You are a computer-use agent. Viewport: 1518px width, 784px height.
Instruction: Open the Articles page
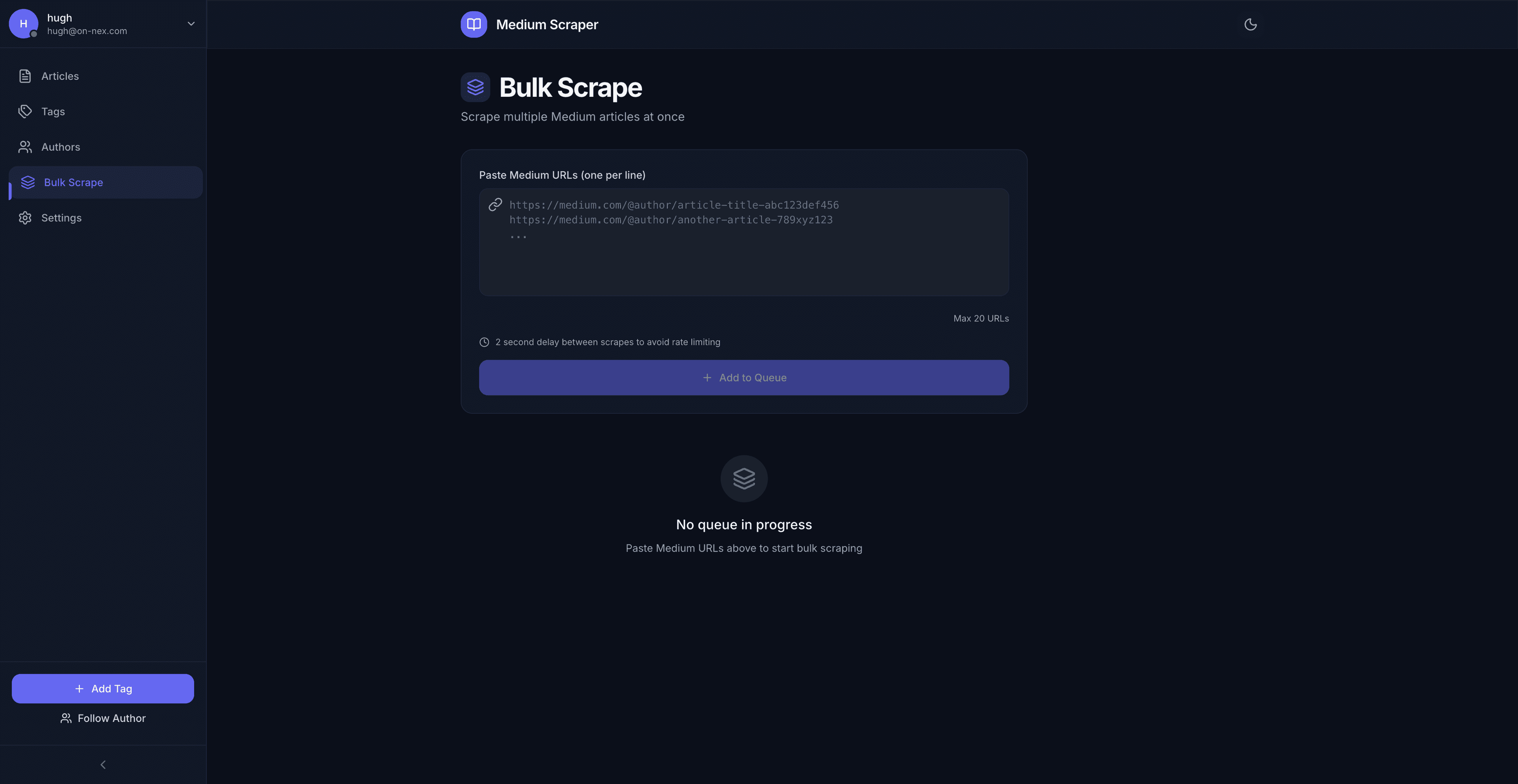tap(60, 76)
